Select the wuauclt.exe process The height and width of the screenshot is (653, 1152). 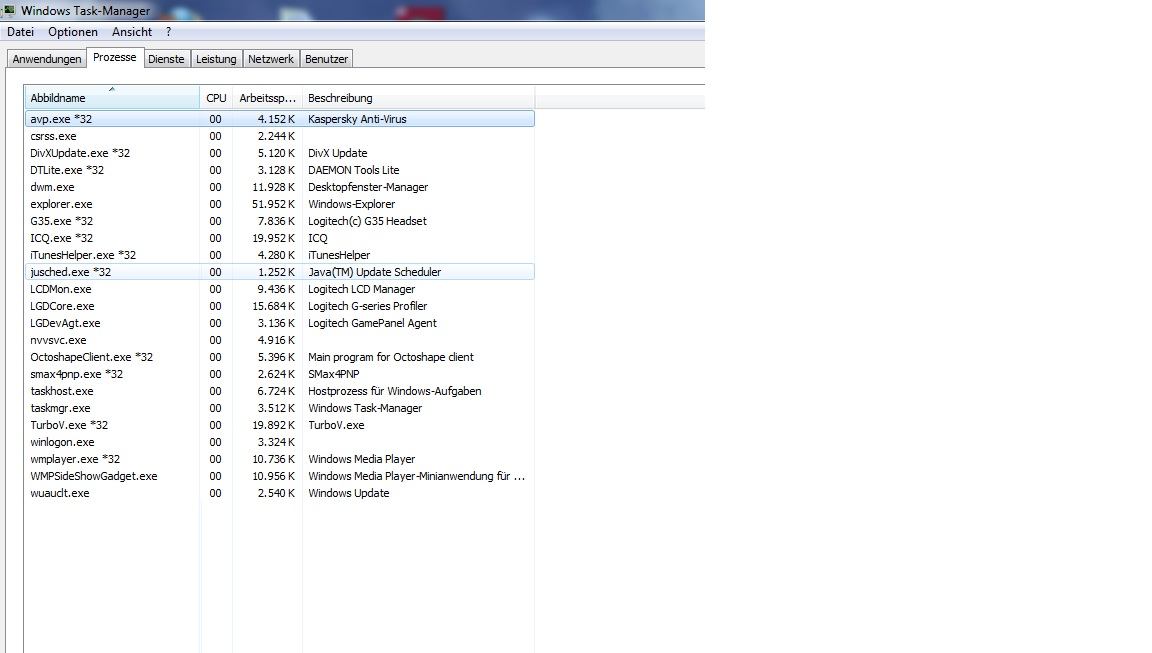tap(279, 493)
